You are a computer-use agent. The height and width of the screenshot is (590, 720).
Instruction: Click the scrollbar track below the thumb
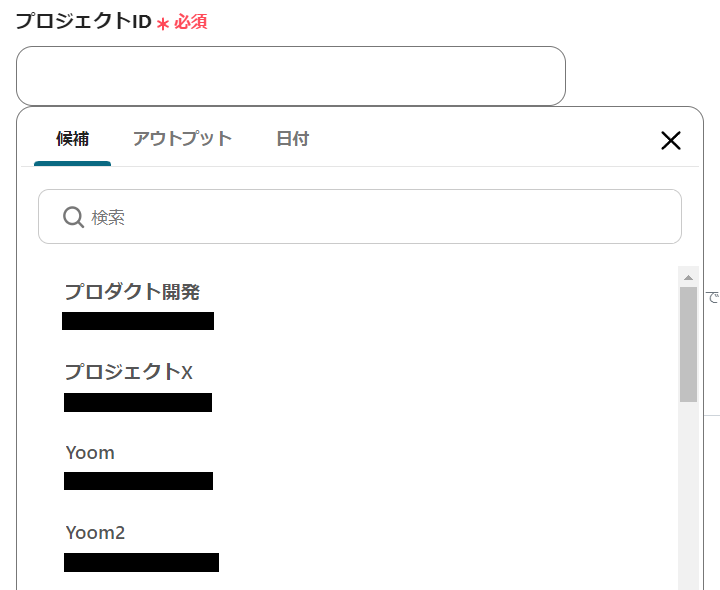click(x=688, y=500)
